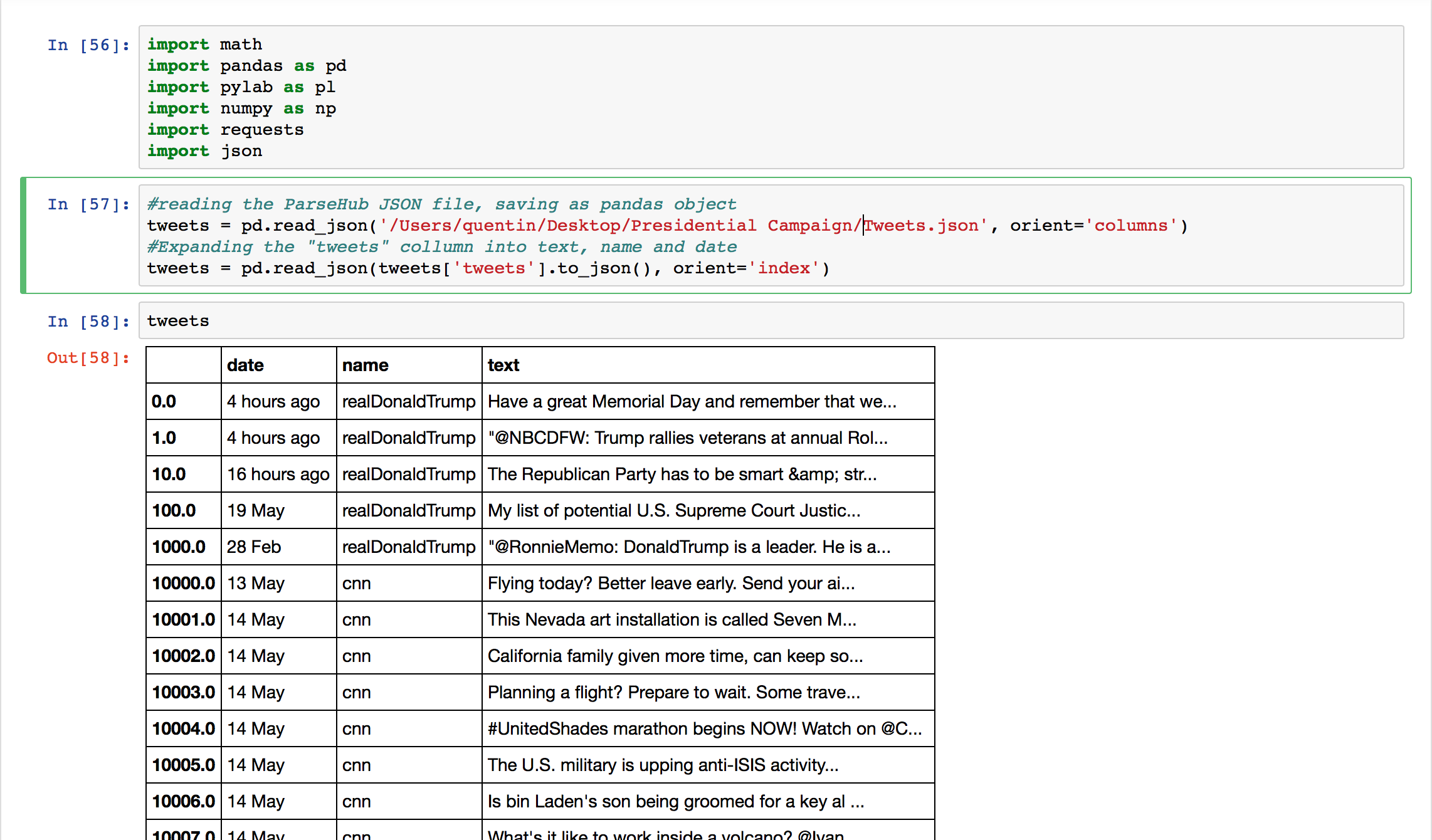Click the Out[58] output prompt
This screenshot has width=1432, height=840.
(88, 358)
